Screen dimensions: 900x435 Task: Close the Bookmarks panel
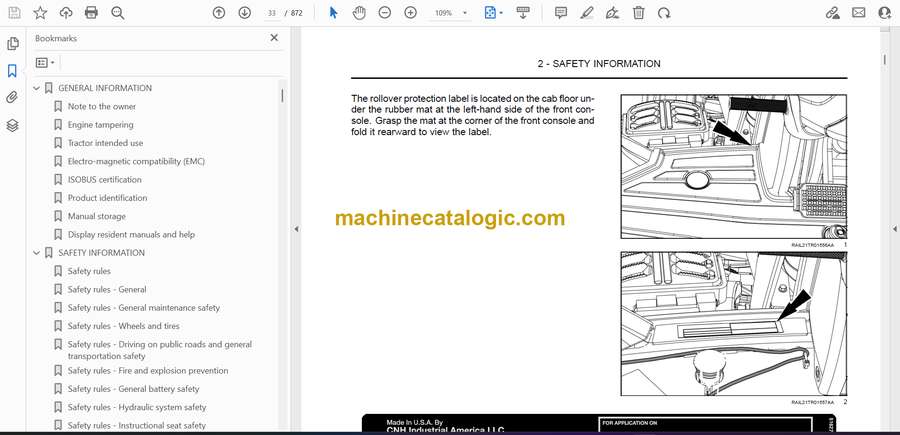(274, 38)
